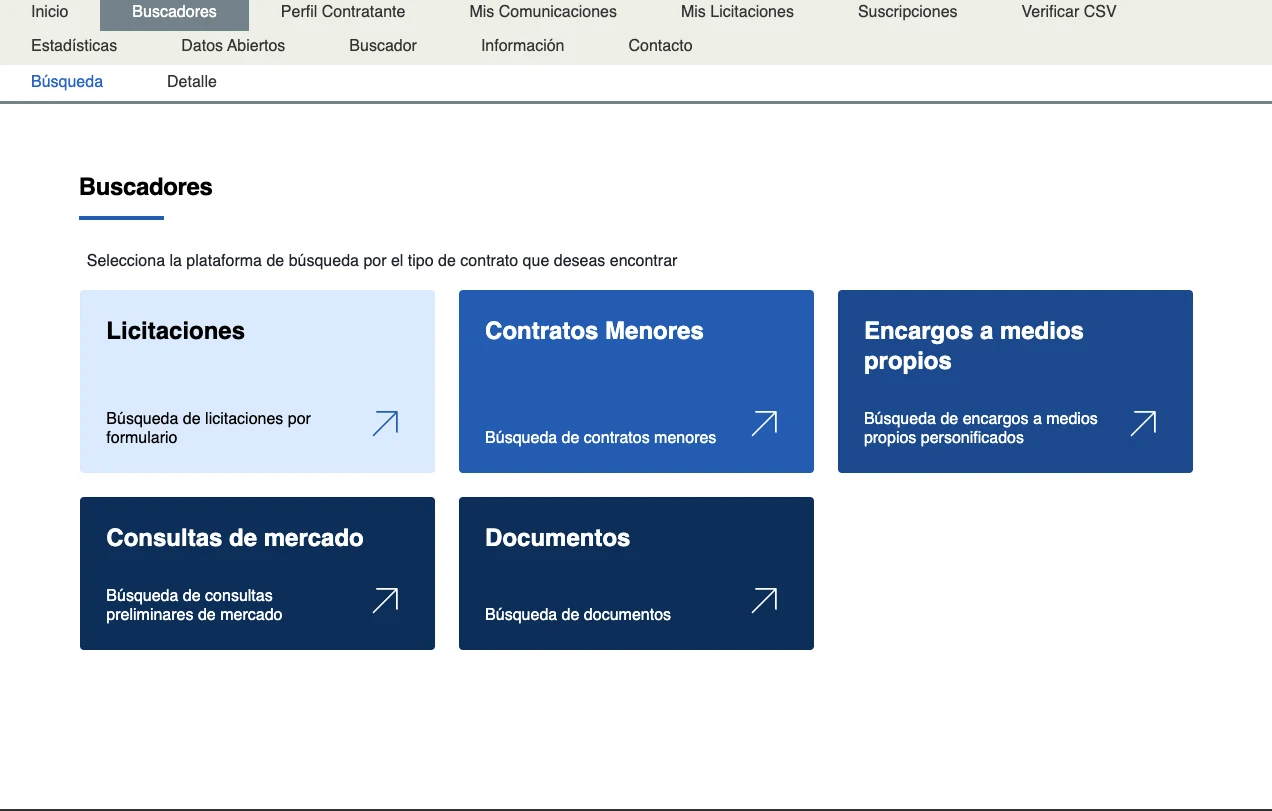Click the 'Buscadores' page heading
Screen dimensions: 1272x811
[146, 187]
